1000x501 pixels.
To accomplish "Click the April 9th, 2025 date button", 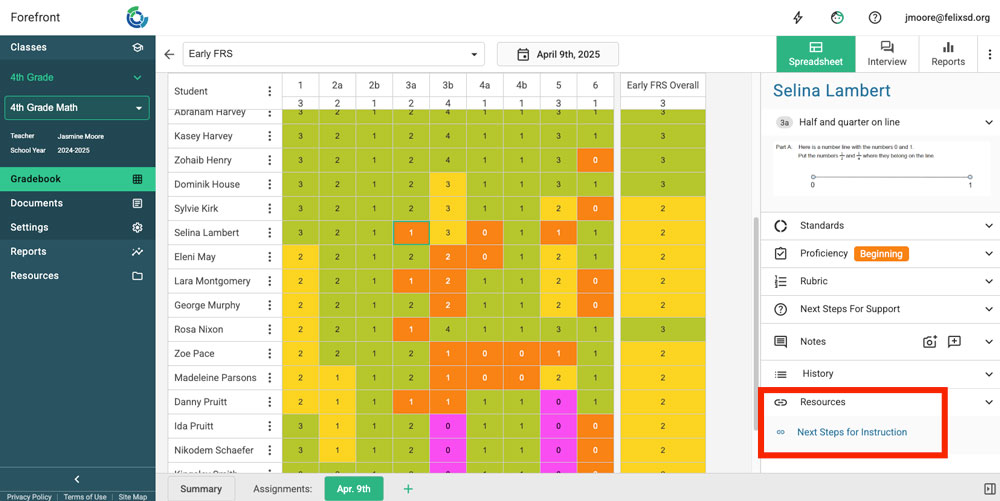I will pos(558,54).
